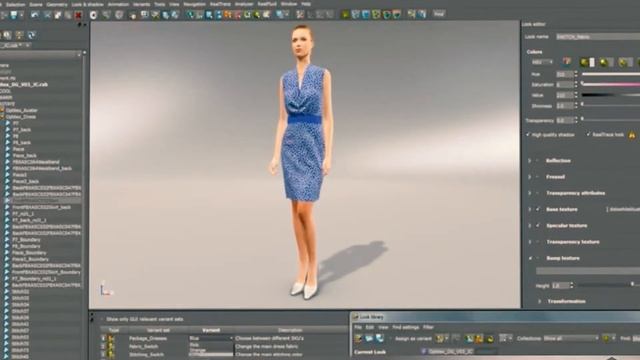This screenshot has height=360, width=640.
Task: Open the Scene menu
Action: 36,4
